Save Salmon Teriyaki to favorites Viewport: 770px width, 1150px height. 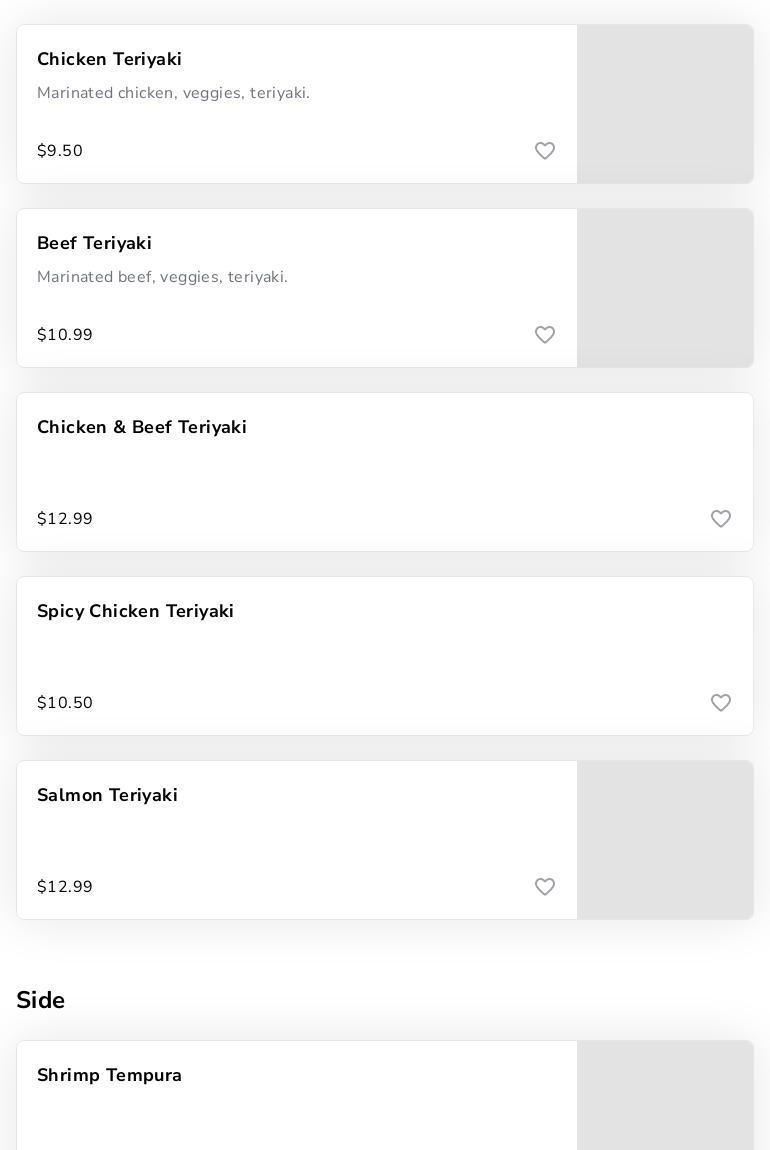(x=545, y=887)
